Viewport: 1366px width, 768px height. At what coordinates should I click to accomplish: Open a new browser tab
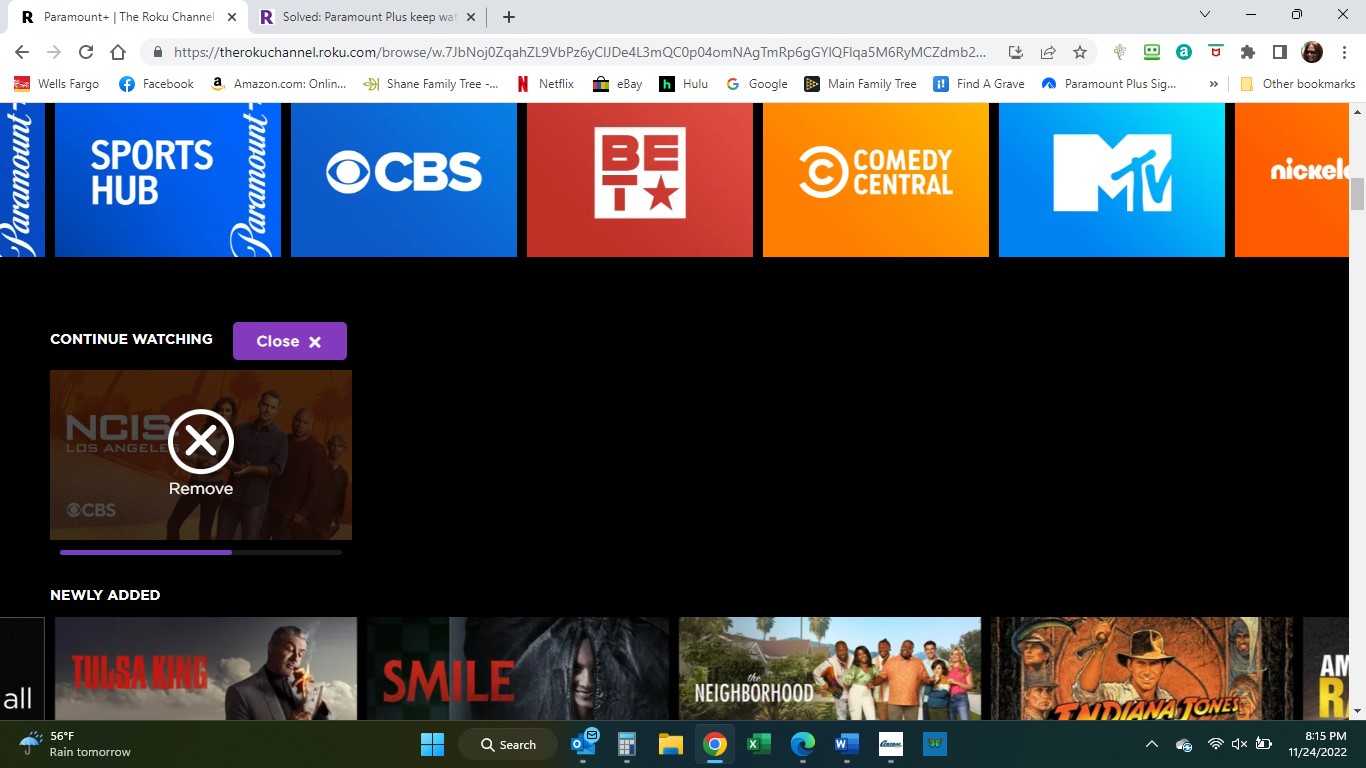tap(509, 17)
